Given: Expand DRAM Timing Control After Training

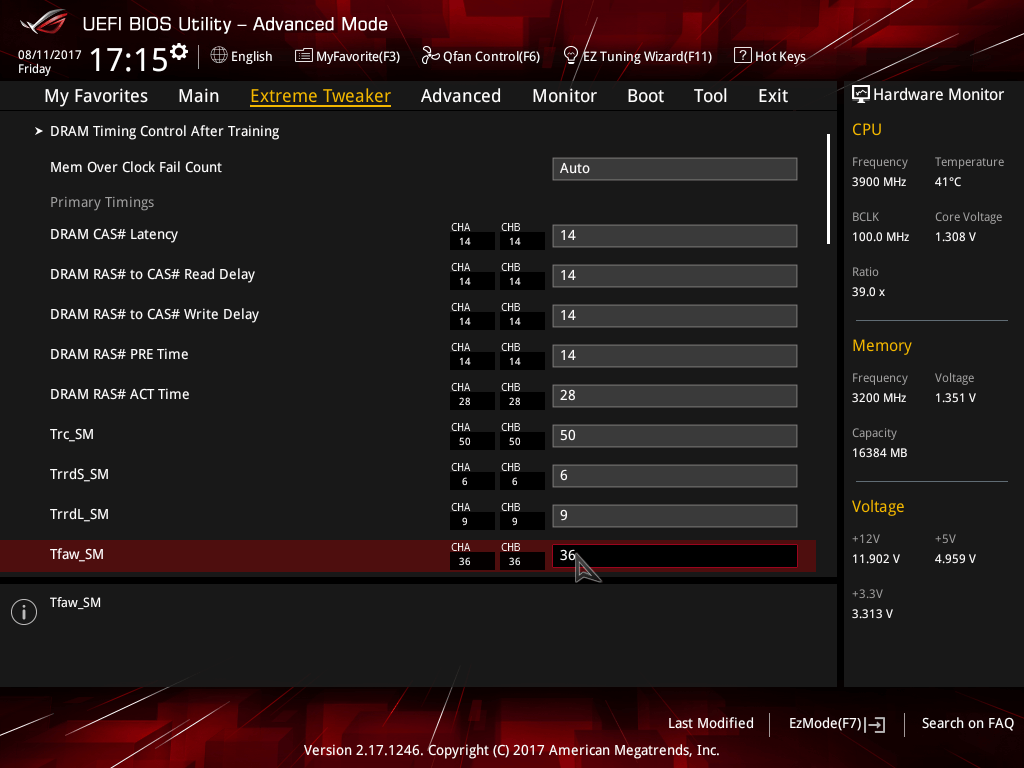Looking at the screenshot, I should (164, 131).
